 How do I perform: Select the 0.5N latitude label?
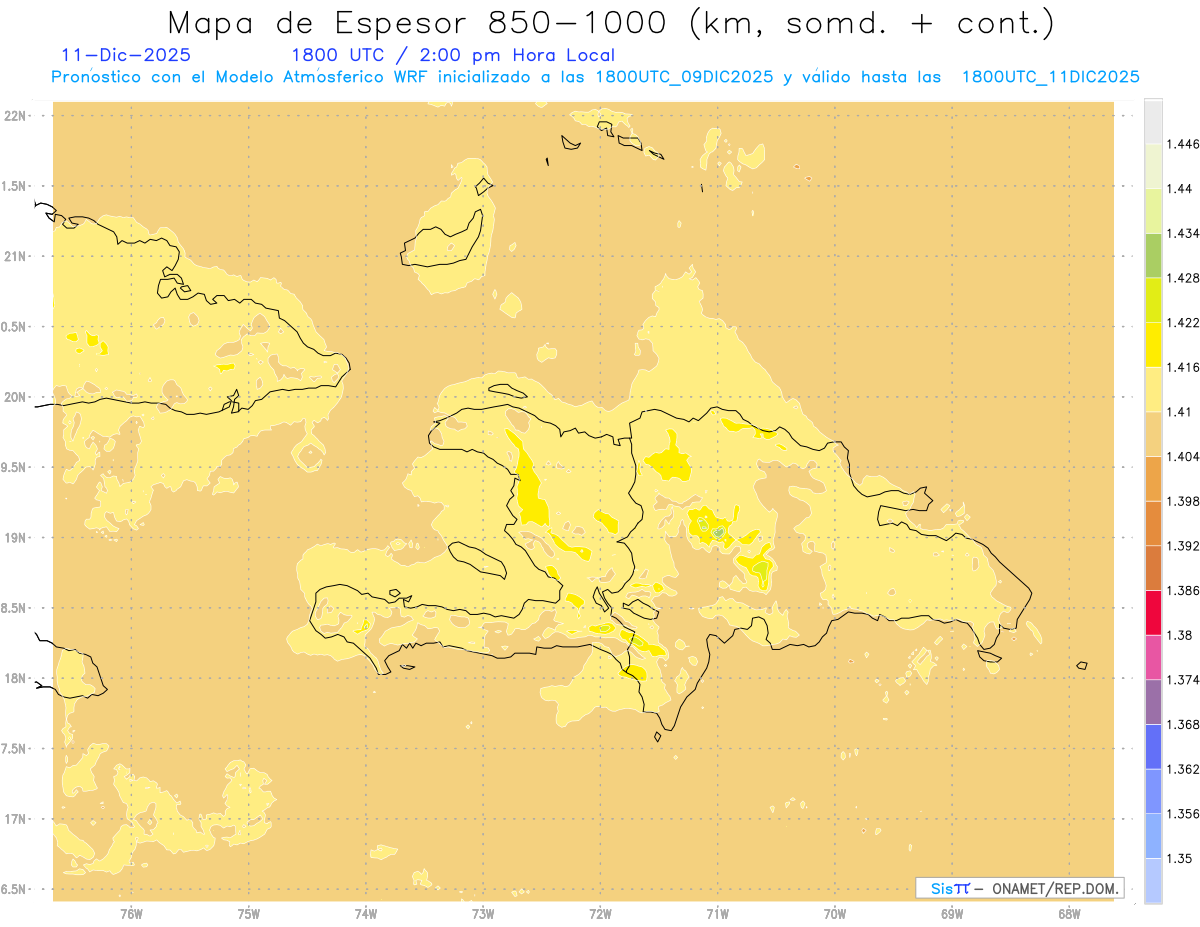point(13,327)
